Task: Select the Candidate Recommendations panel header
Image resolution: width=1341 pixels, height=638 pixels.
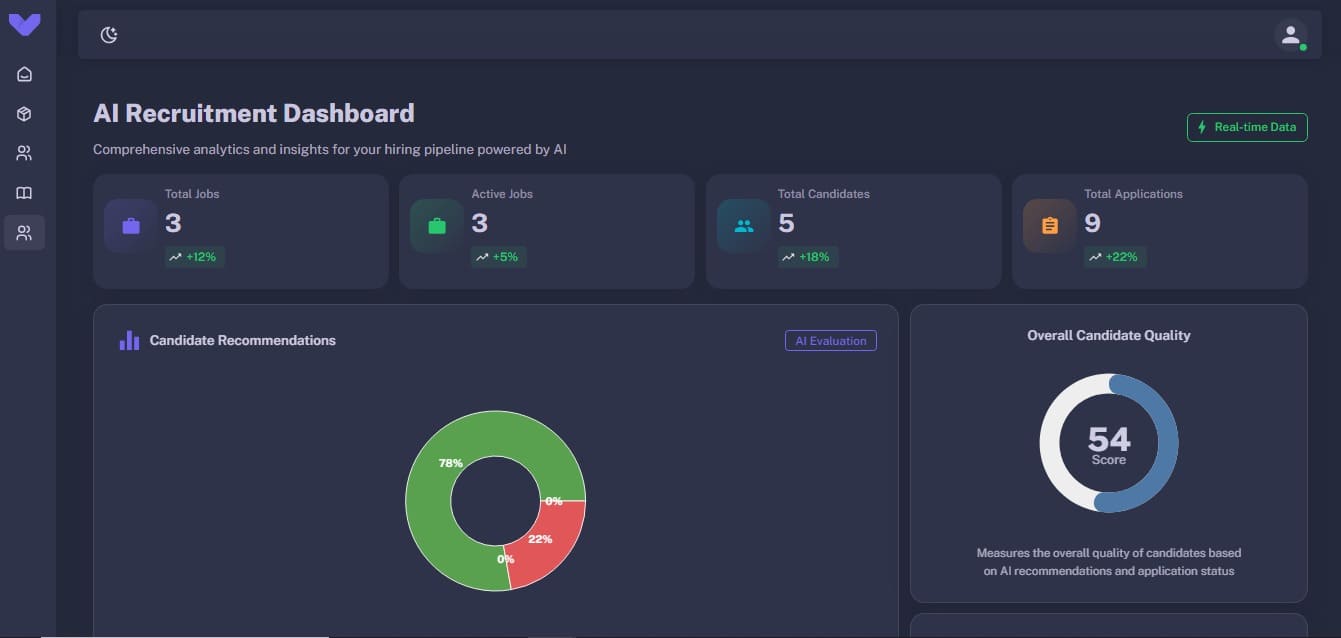Action: point(242,340)
